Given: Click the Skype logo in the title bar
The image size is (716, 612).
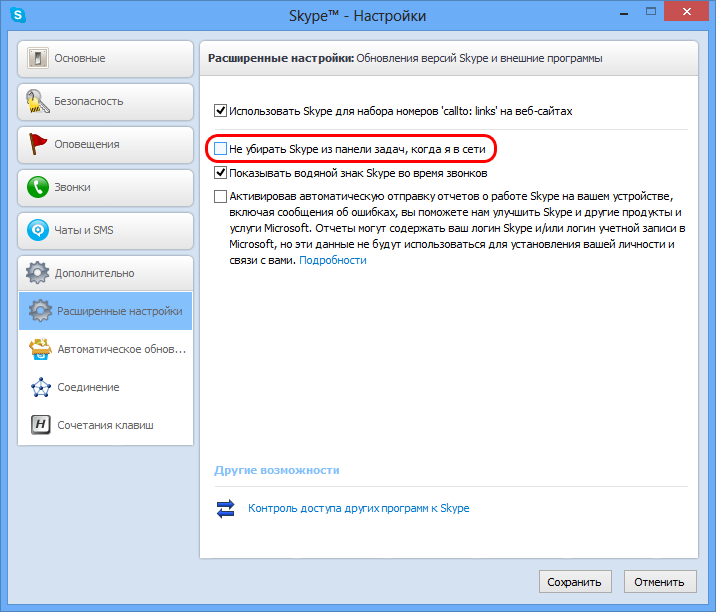Looking at the screenshot, I should coord(17,15).
